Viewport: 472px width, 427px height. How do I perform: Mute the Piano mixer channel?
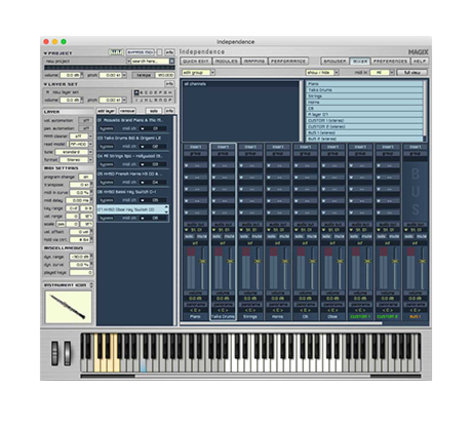[202, 236]
